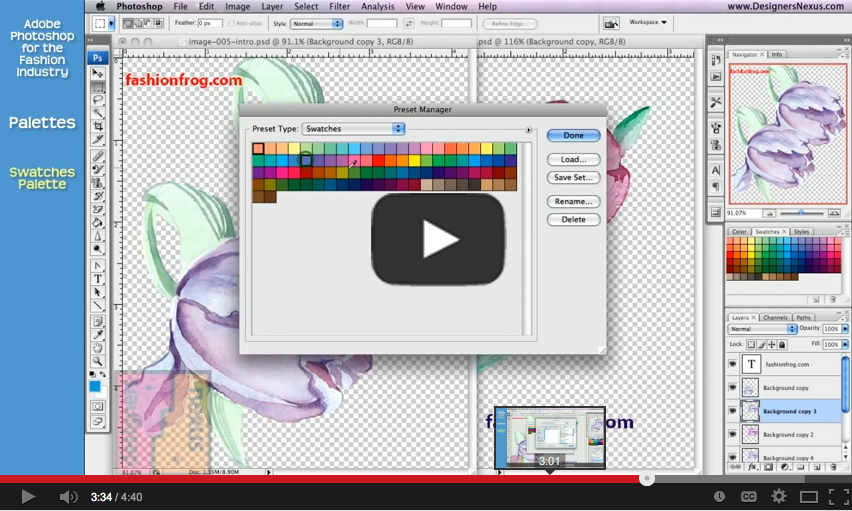This screenshot has width=852, height=511.
Task: Open the layer blend mode Normal dropdown
Action: (762, 329)
